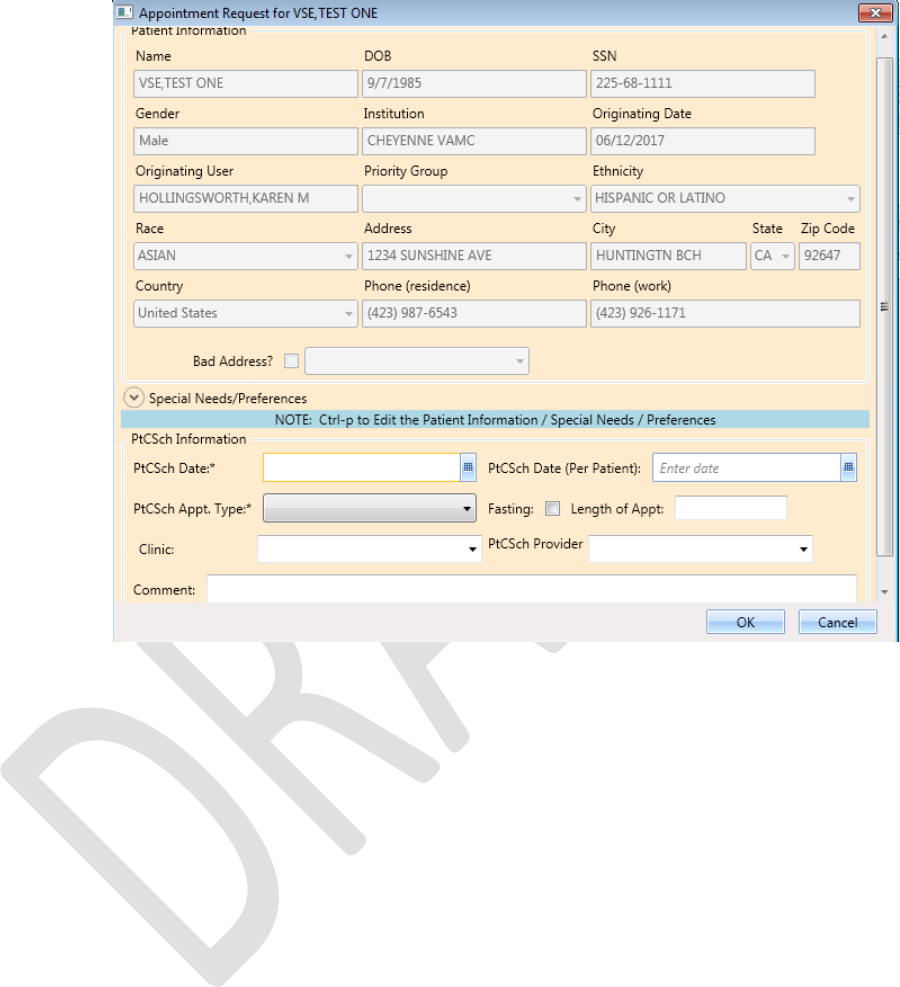Screen dimensions: 900x987
Task: Click the Address field 1234 SUNSHINE AVE
Action: pyautogui.click(x=474, y=256)
